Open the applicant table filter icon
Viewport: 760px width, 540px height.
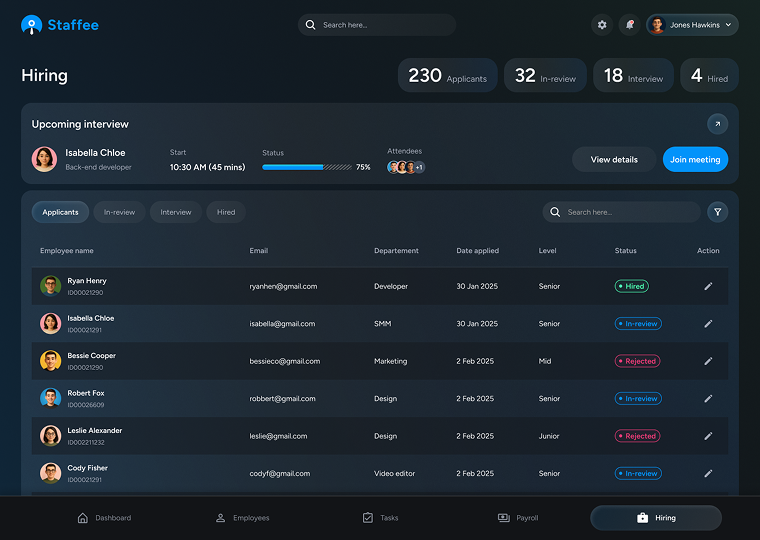coord(717,212)
